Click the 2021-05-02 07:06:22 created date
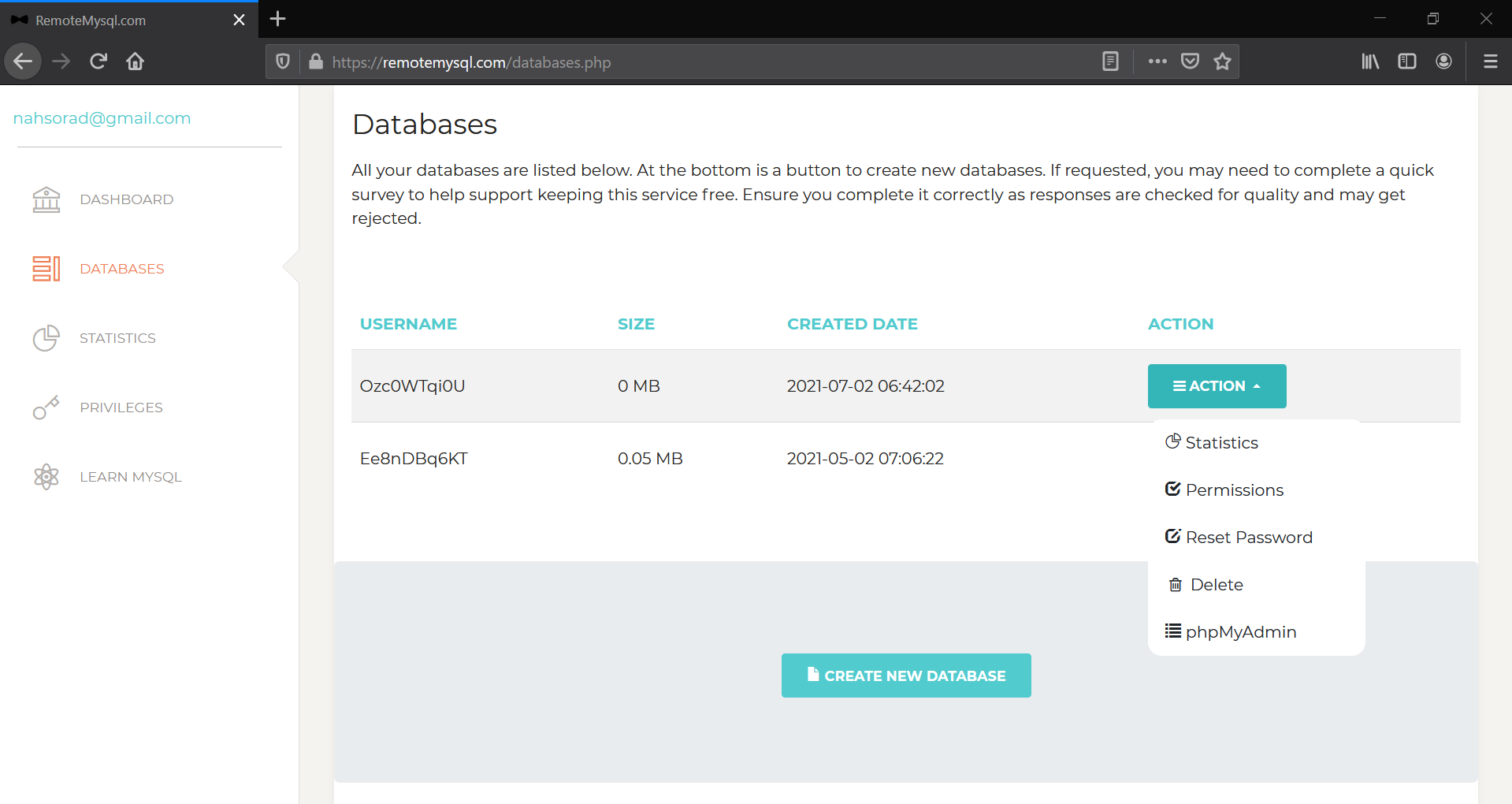 [x=865, y=459]
